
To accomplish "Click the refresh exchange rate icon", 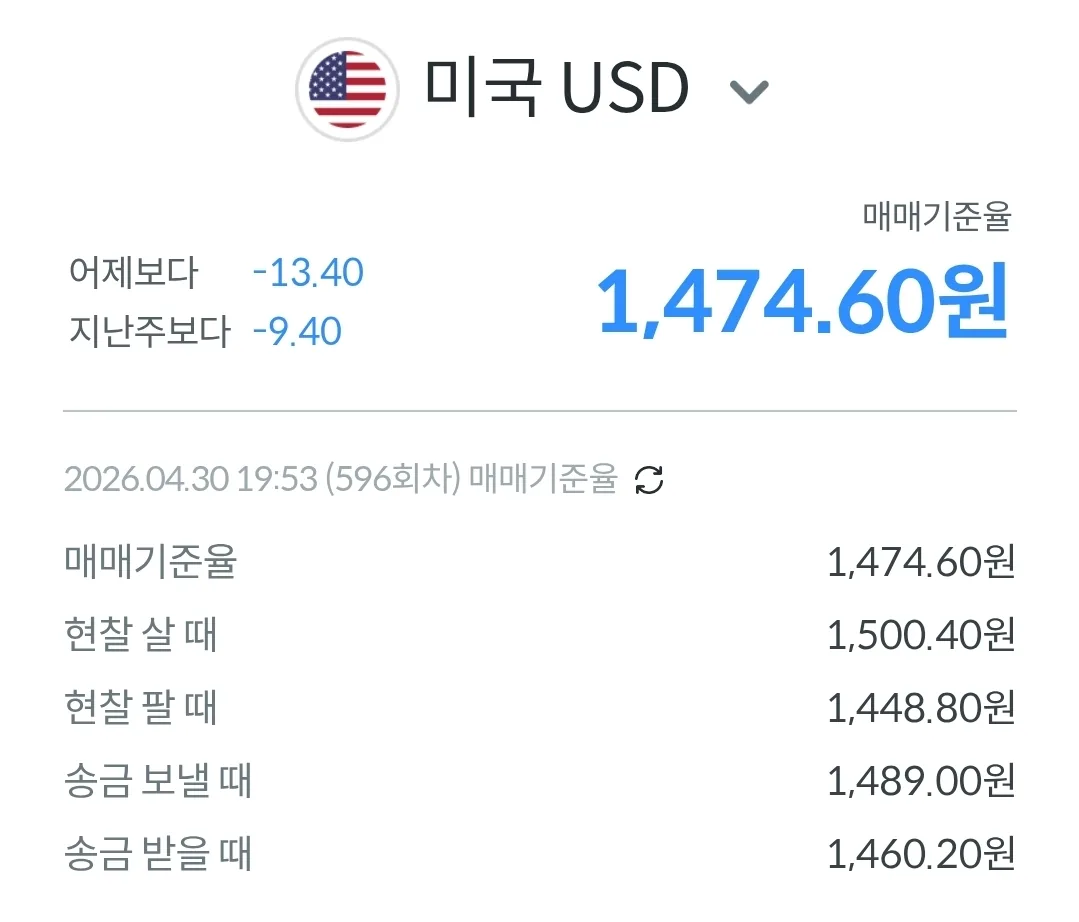I will point(649,480).
